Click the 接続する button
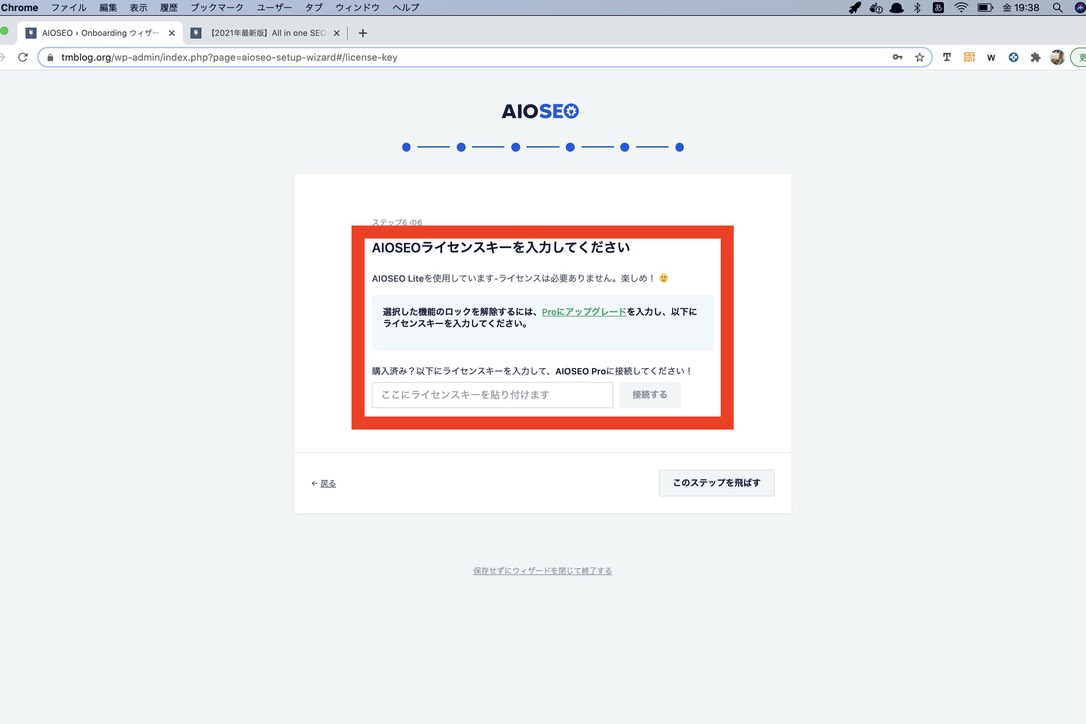Image resolution: width=1086 pixels, height=724 pixels. pyautogui.click(x=650, y=395)
